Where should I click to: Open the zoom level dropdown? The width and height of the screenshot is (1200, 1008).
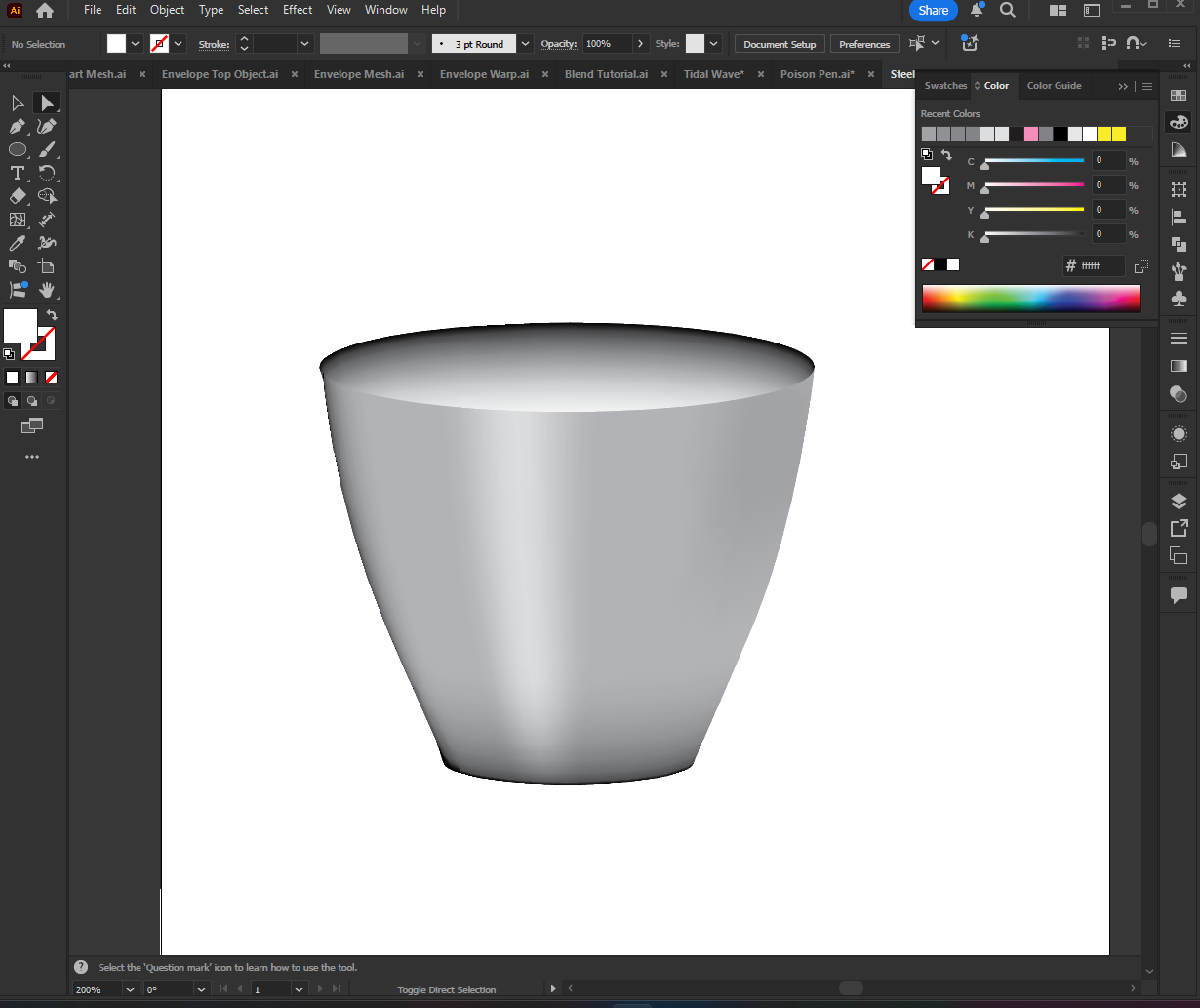(128, 988)
